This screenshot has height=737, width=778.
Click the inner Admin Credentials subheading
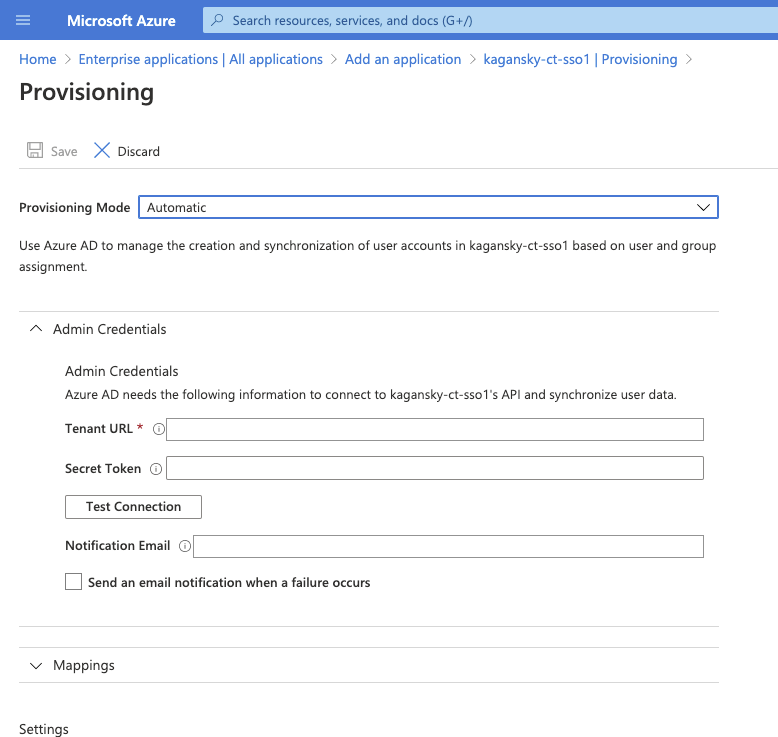pos(122,371)
